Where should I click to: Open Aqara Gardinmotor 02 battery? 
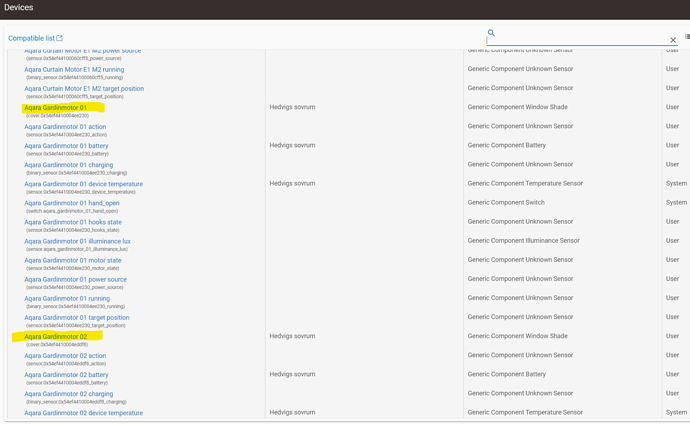[x=66, y=375]
